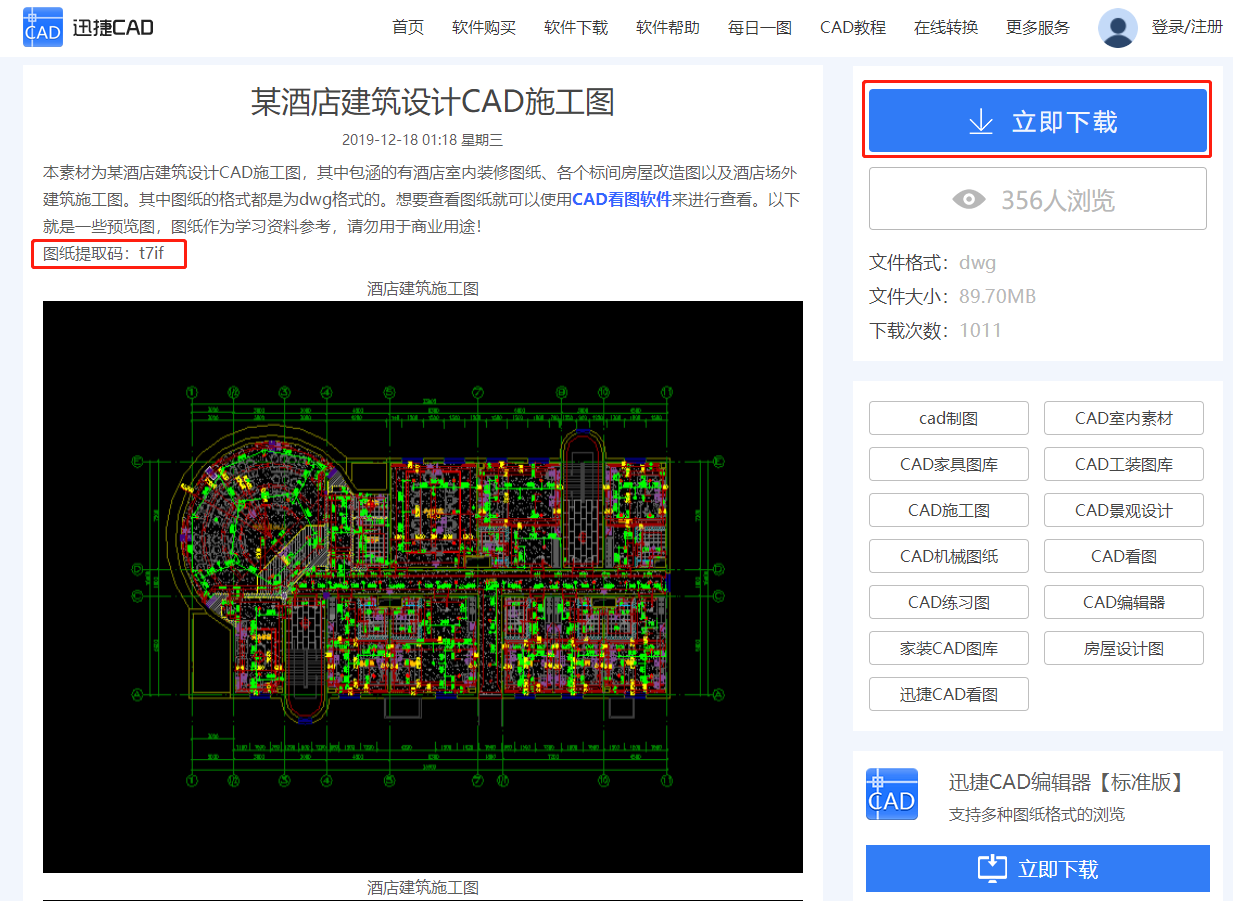Screen dimensions: 1233x901
Task: Go to 软件下载 in navigation
Action: 576,28
